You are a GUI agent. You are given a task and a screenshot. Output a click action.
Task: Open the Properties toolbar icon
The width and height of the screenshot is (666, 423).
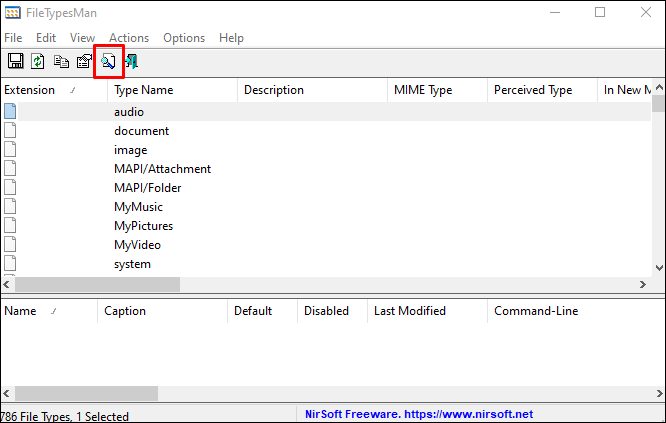click(84, 61)
